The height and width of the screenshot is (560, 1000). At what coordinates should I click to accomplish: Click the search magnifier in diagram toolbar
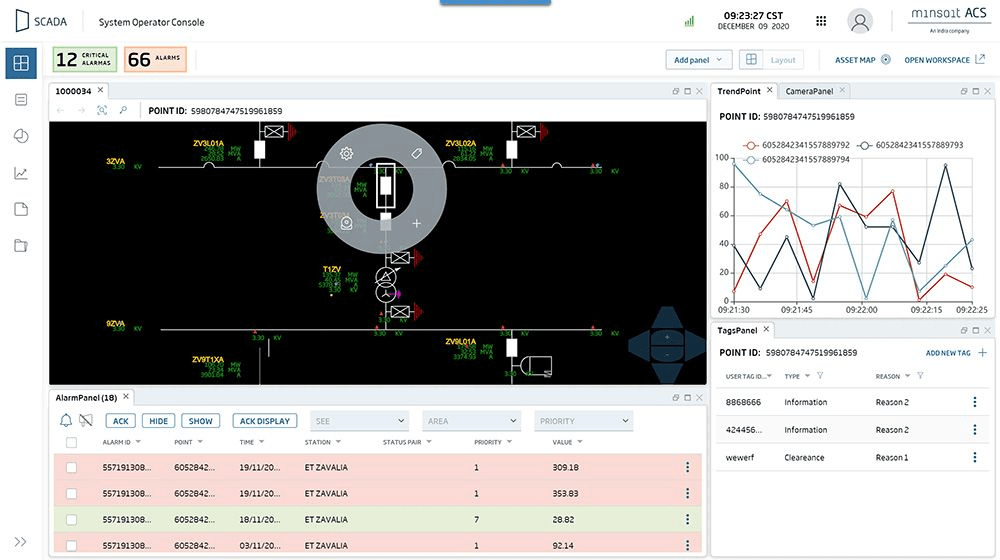(x=123, y=110)
